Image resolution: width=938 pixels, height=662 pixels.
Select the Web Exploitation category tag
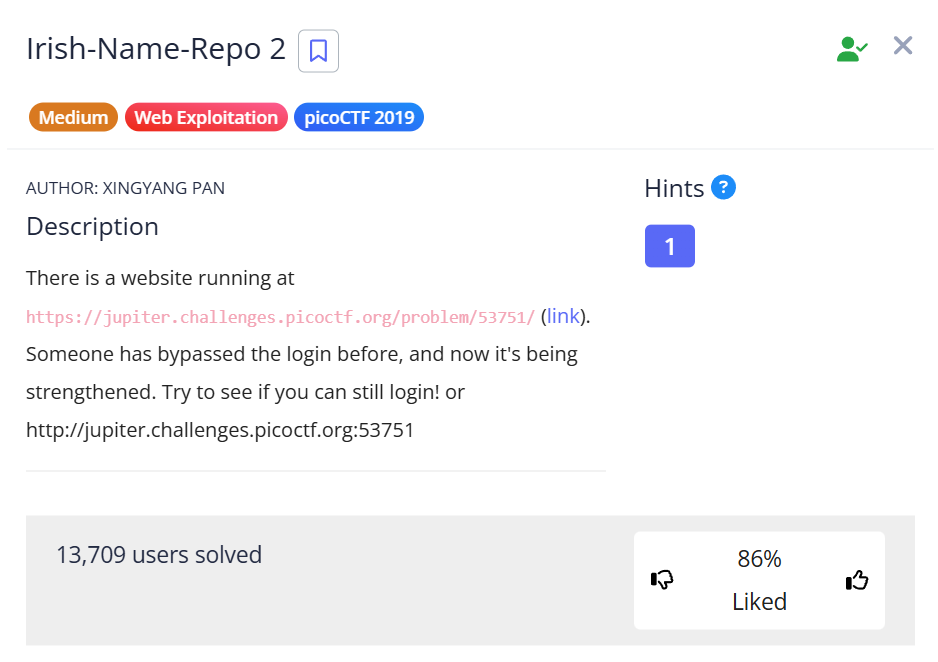click(206, 118)
